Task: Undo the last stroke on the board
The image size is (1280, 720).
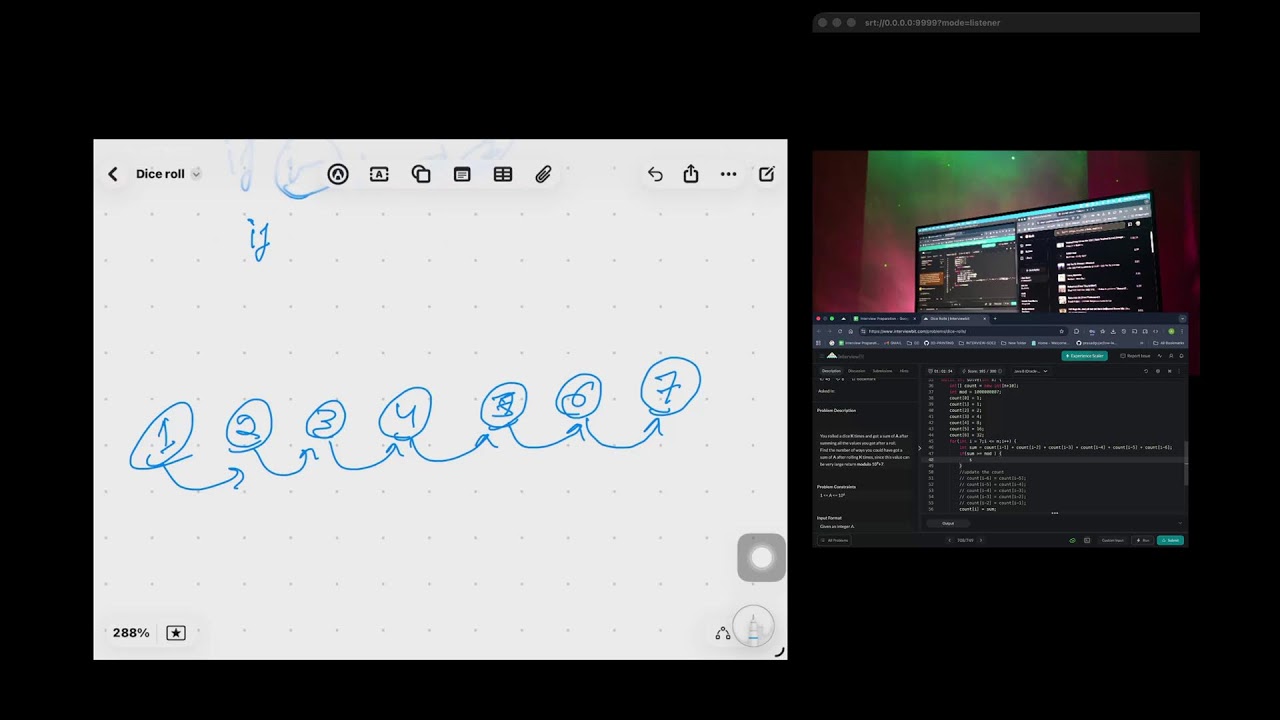Action: [x=655, y=174]
